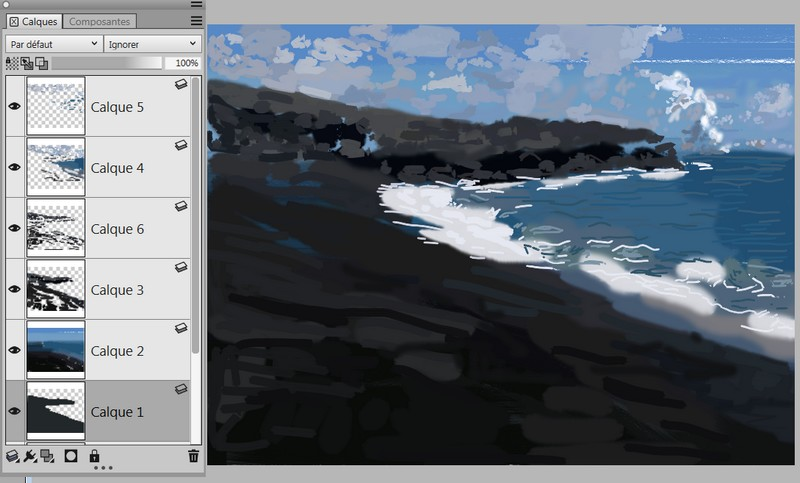The height and width of the screenshot is (483, 800).
Task: Toggle Pick Up Underlying Color icon
Action: (27, 63)
